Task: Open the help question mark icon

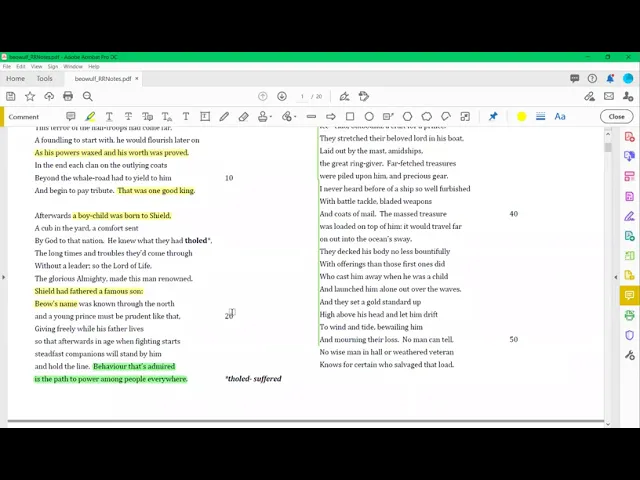Action: coord(592,78)
